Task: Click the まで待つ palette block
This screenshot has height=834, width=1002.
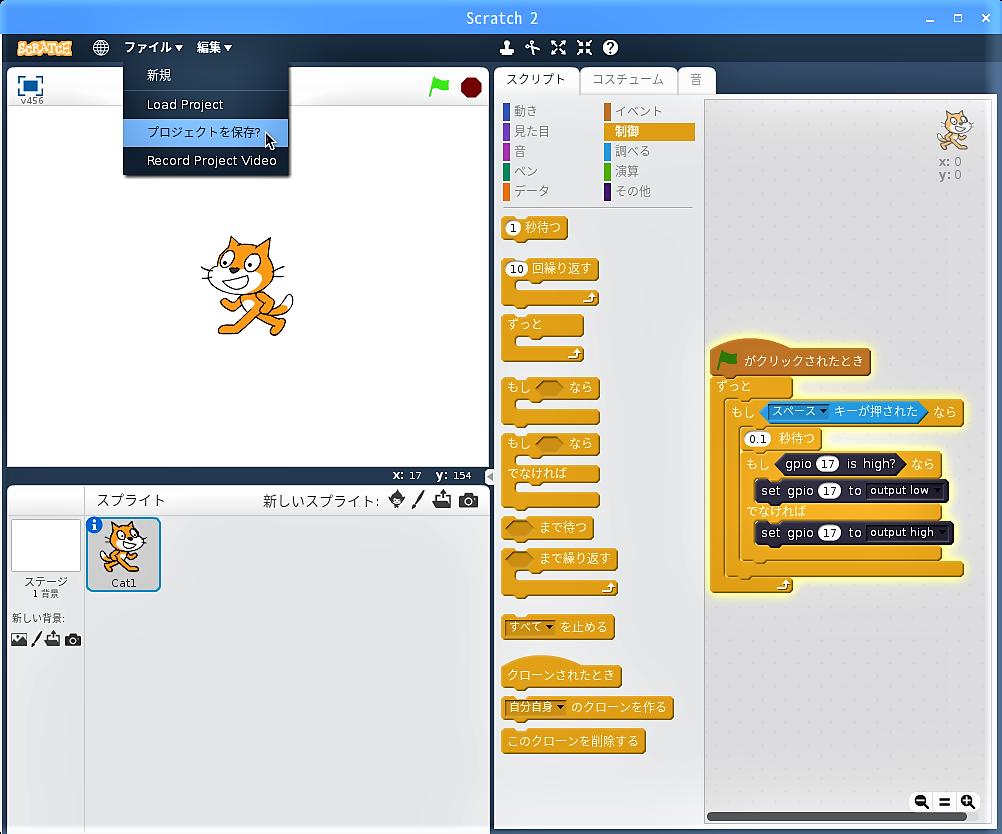Action: (548, 528)
